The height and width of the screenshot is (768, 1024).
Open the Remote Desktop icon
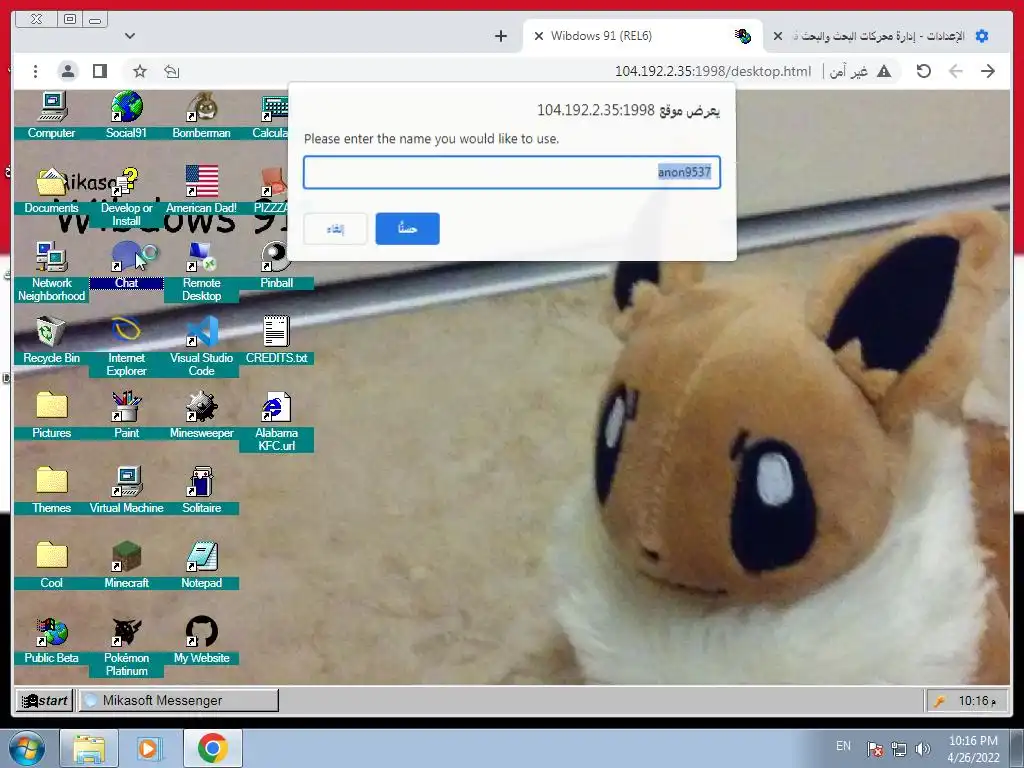201,271
